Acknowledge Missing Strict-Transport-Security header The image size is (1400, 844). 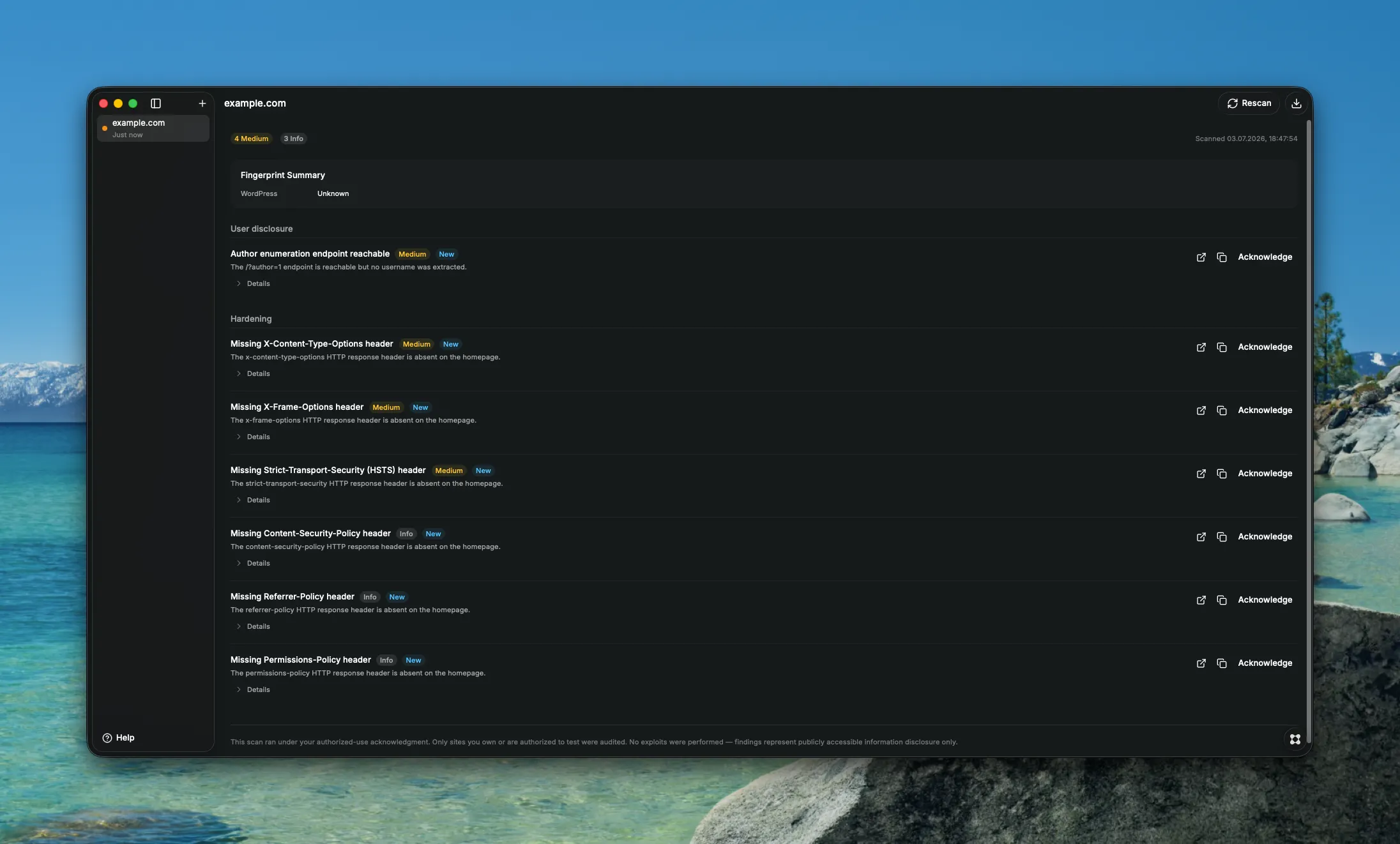1265,474
